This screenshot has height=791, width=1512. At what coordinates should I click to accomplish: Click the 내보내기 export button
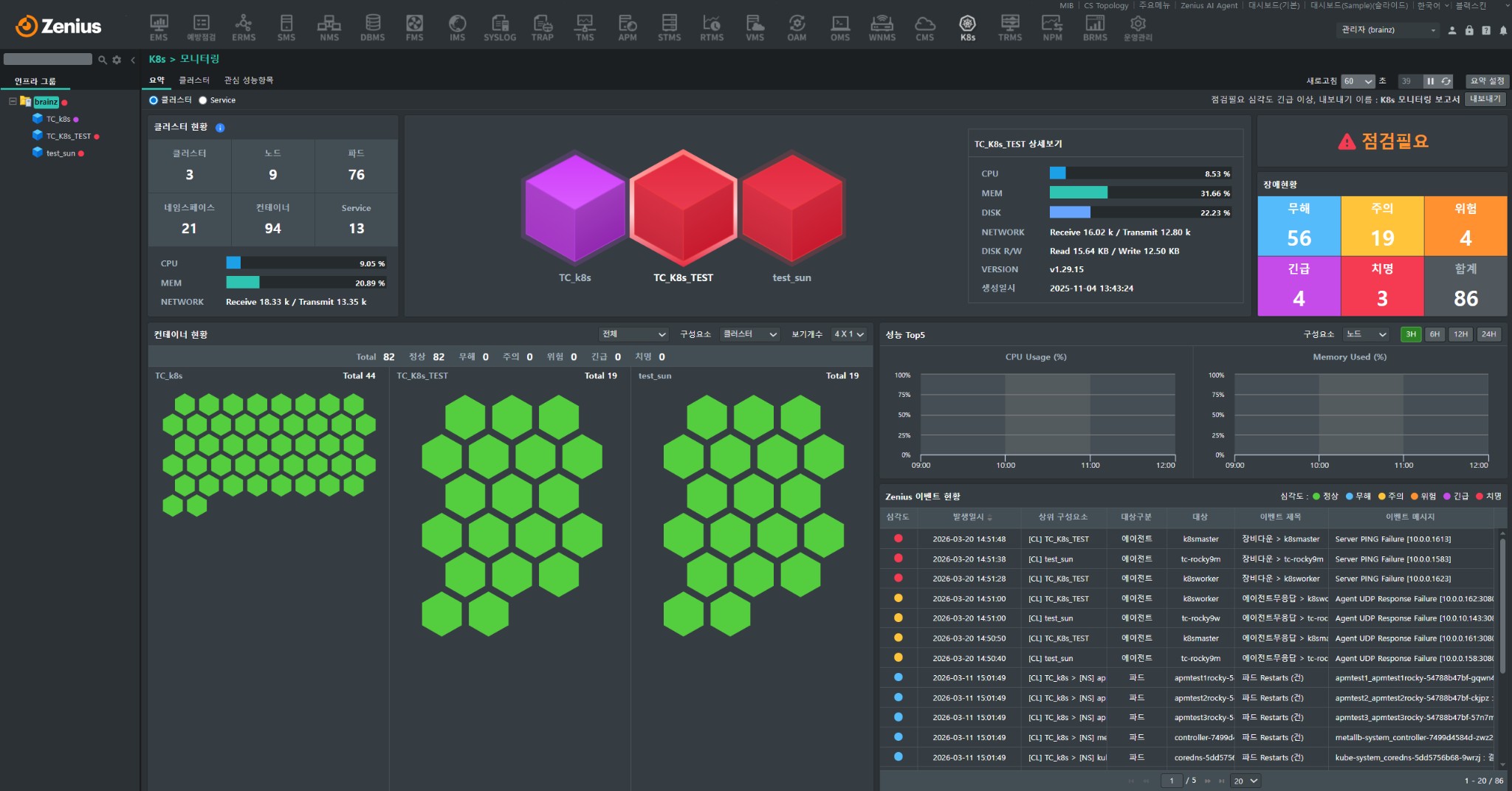[1485, 99]
